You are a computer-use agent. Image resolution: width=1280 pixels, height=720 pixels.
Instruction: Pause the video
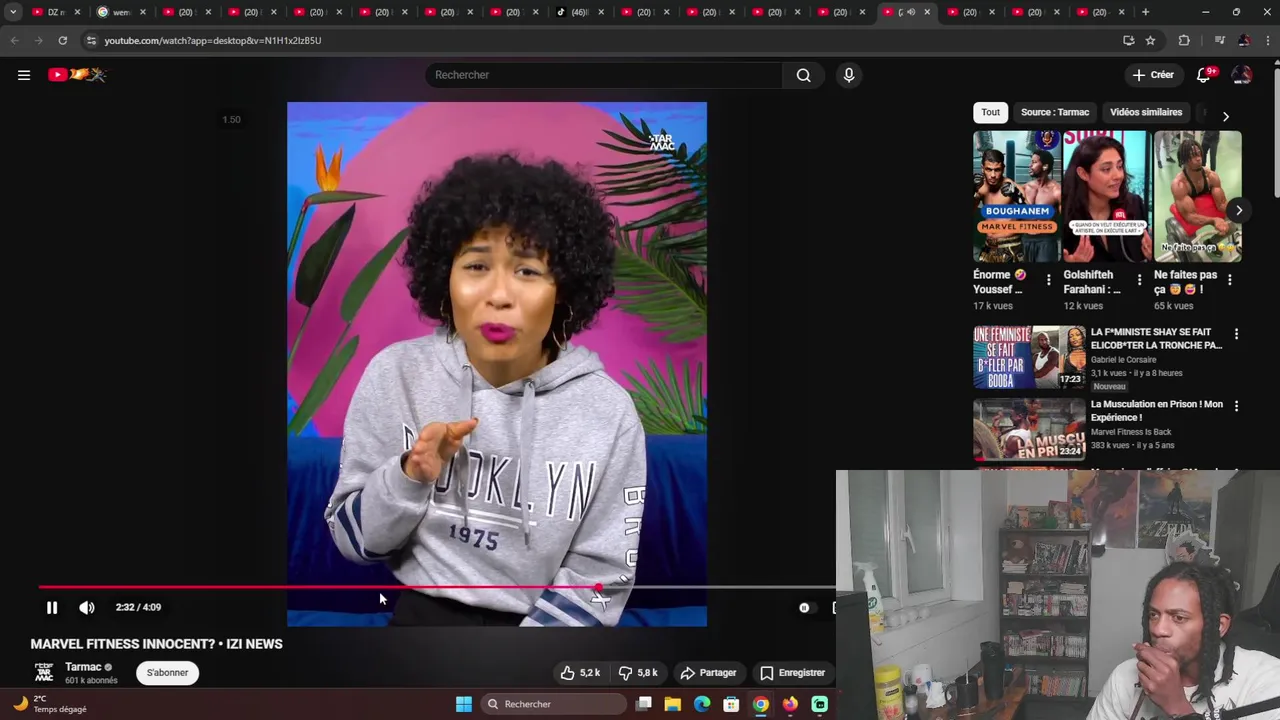(52, 607)
